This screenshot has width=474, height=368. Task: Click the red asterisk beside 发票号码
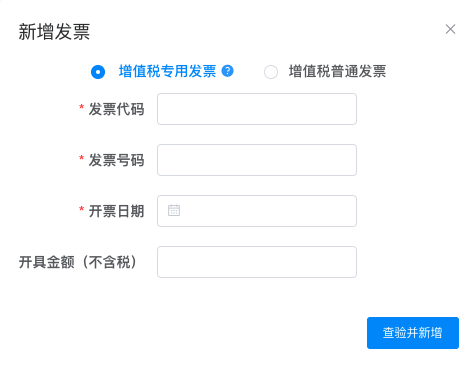point(81,158)
